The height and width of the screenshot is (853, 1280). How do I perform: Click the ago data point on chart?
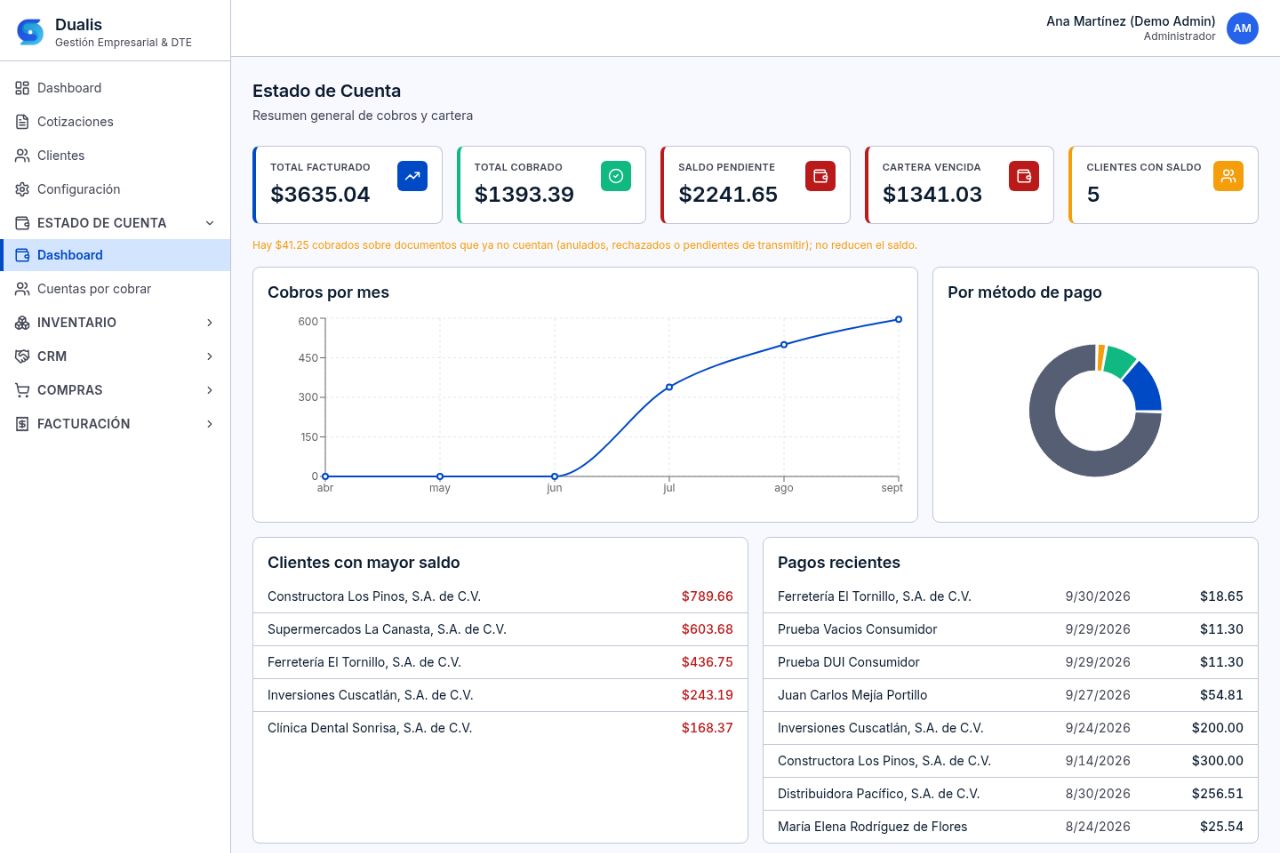784,344
